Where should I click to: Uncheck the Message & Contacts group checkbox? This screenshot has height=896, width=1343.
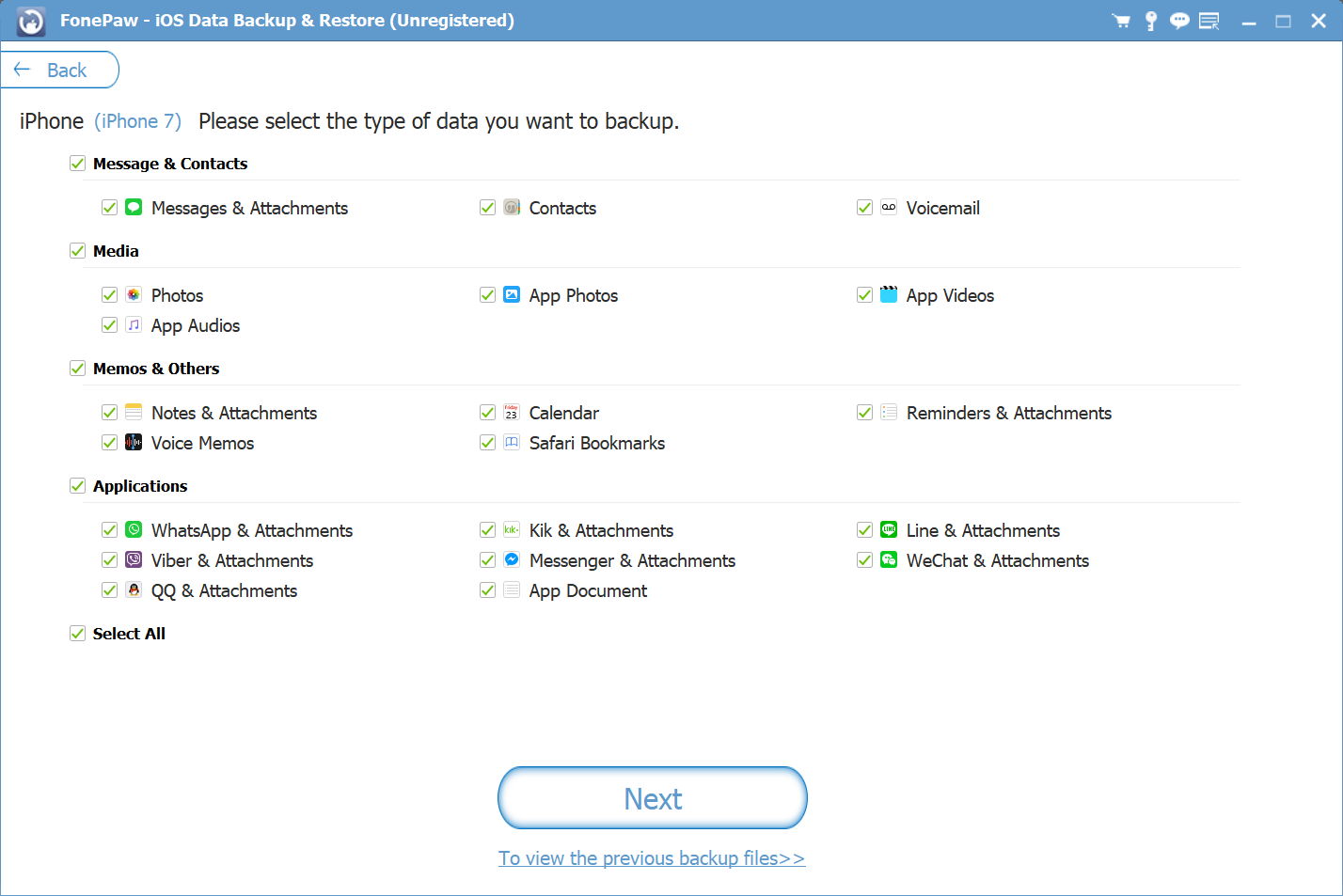pos(77,164)
